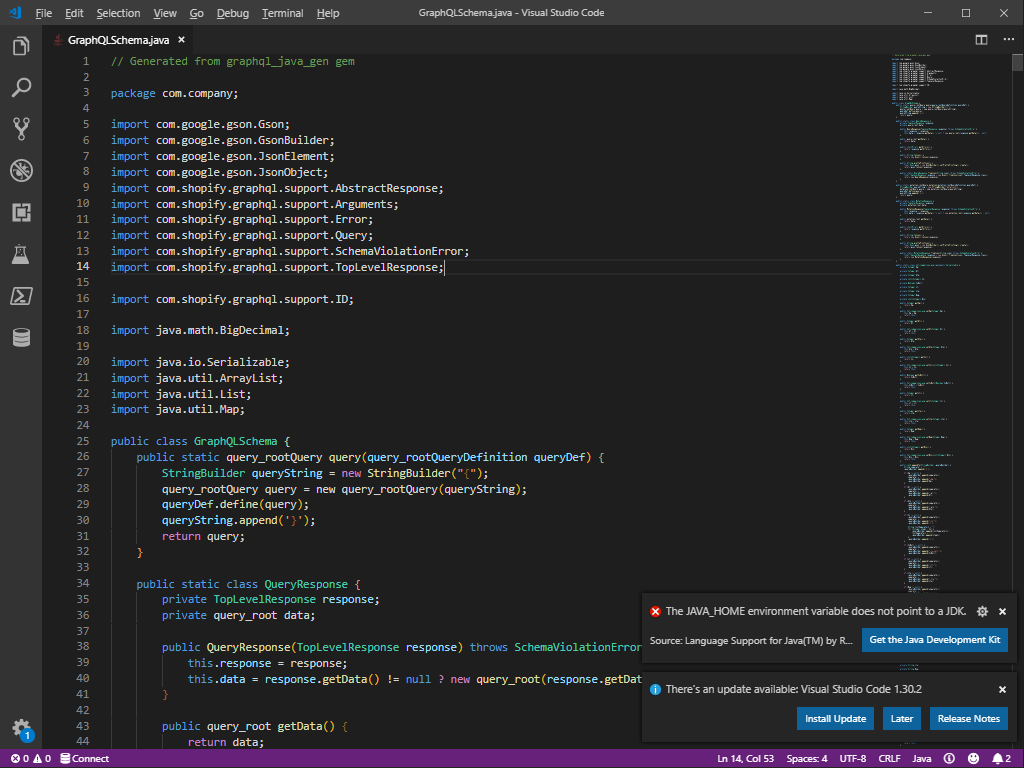1024x768 pixels.
Task: Click the Release Notes button
Action: coord(968,718)
